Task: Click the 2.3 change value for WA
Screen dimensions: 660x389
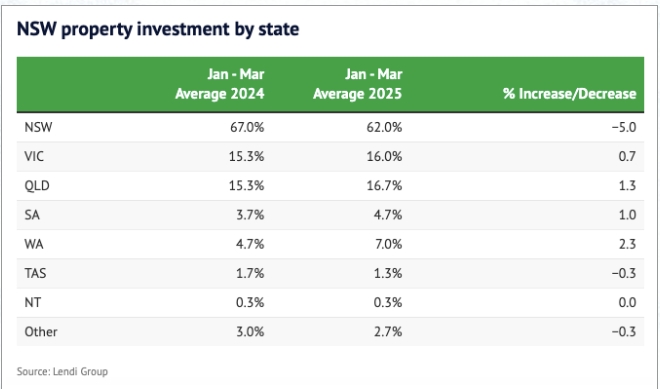Action: point(627,244)
